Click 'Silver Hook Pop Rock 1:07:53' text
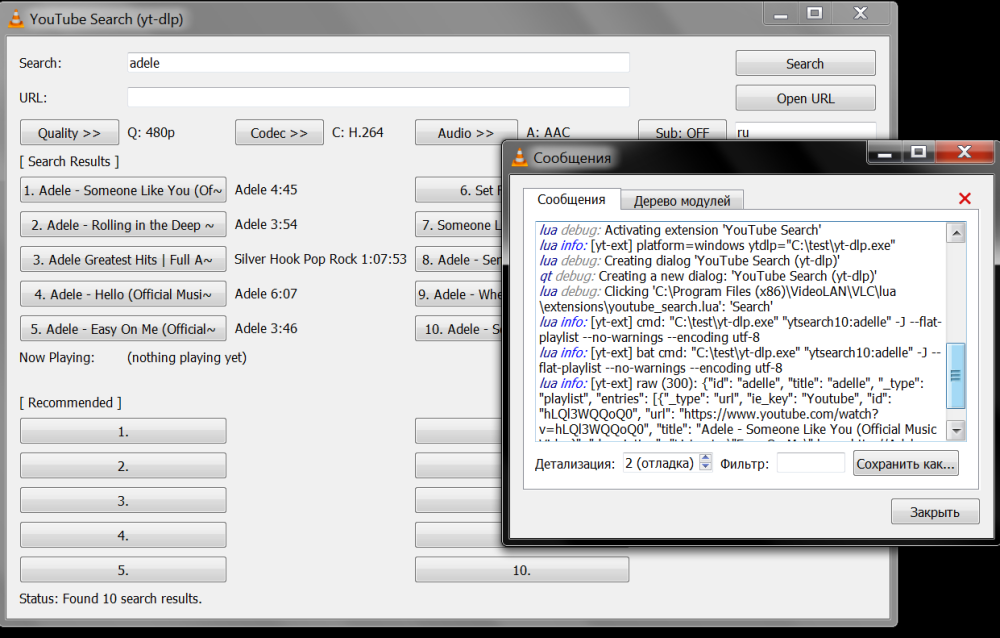Viewport: 1000px width, 638px height. (x=320, y=259)
